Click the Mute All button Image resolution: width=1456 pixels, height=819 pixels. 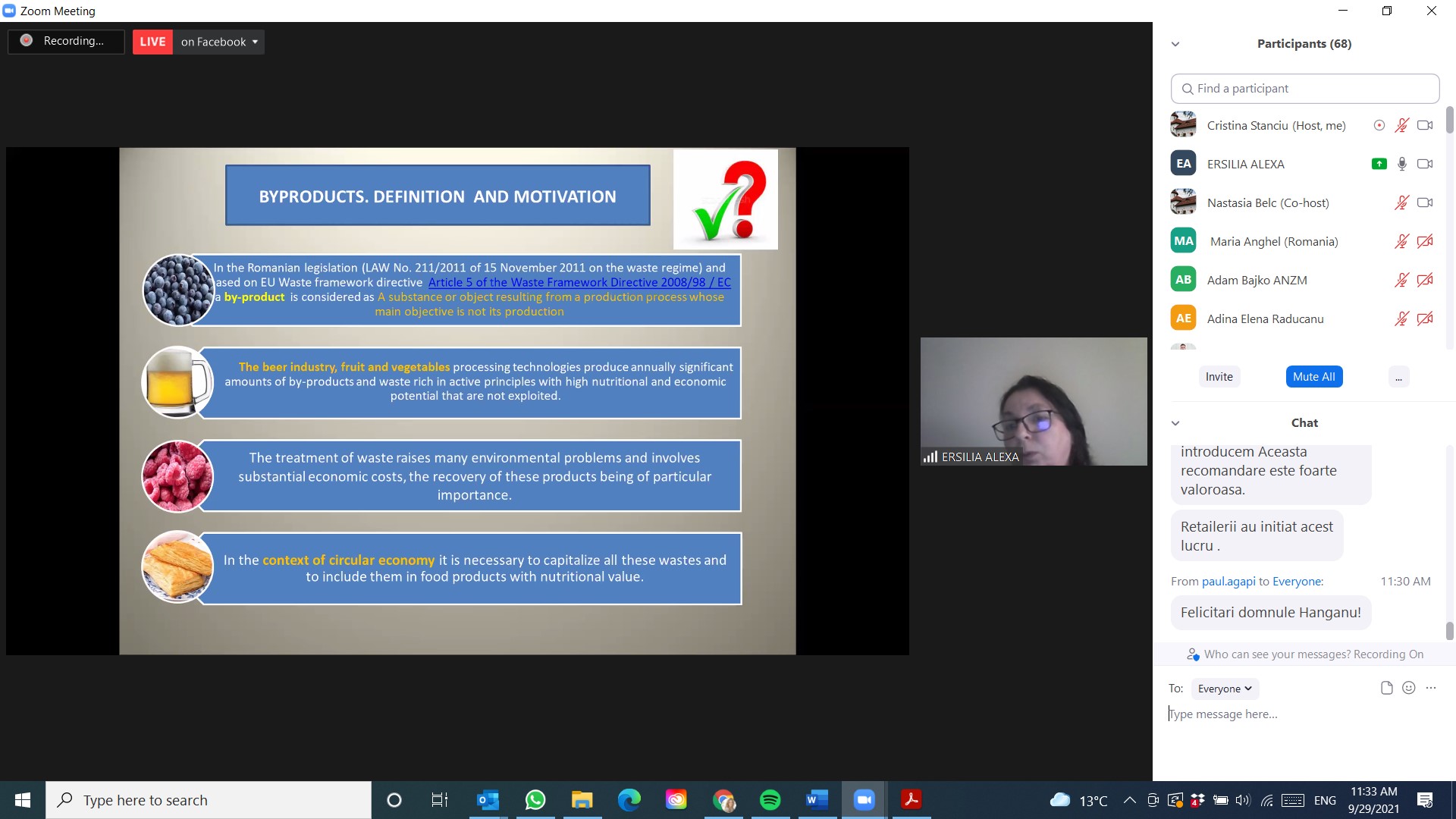(x=1313, y=377)
